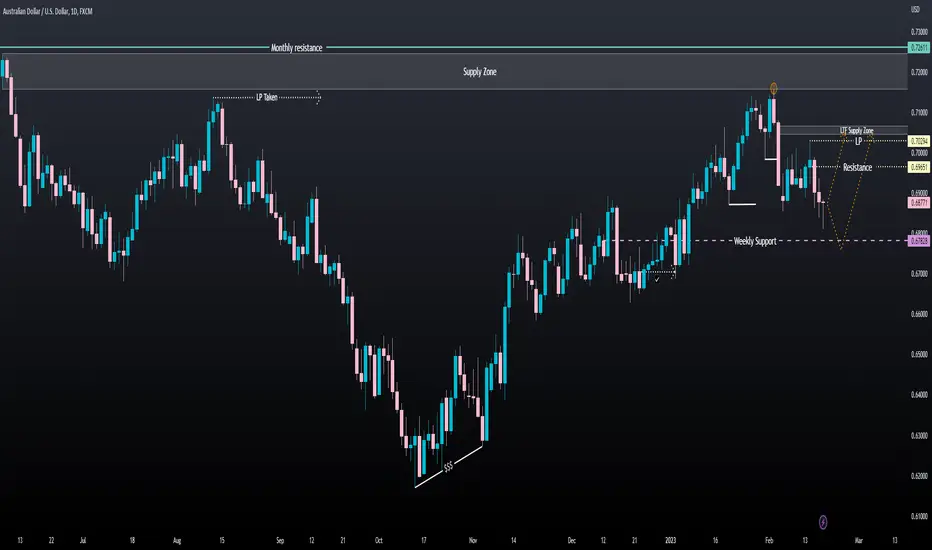Image resolution: width=932 pixels, height=550 pixels.
Task: Click the 0.71000 price axis value
Action: (920, 112)
